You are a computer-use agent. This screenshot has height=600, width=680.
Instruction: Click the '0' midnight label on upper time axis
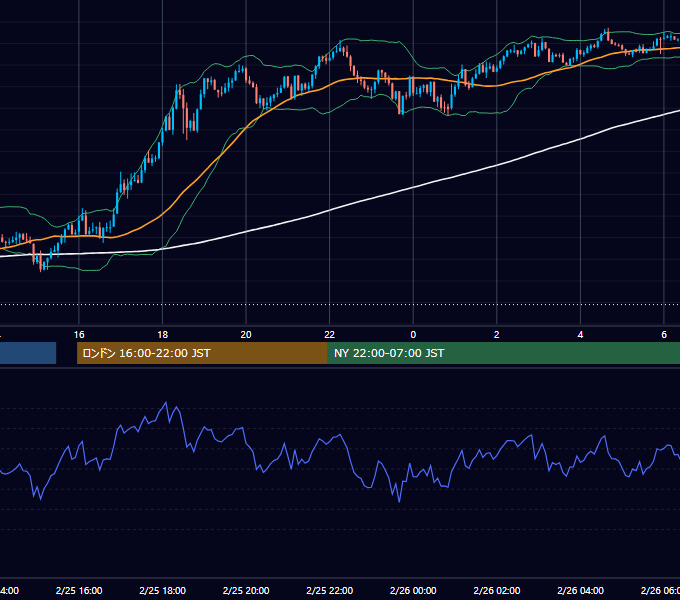click(413, 335)
